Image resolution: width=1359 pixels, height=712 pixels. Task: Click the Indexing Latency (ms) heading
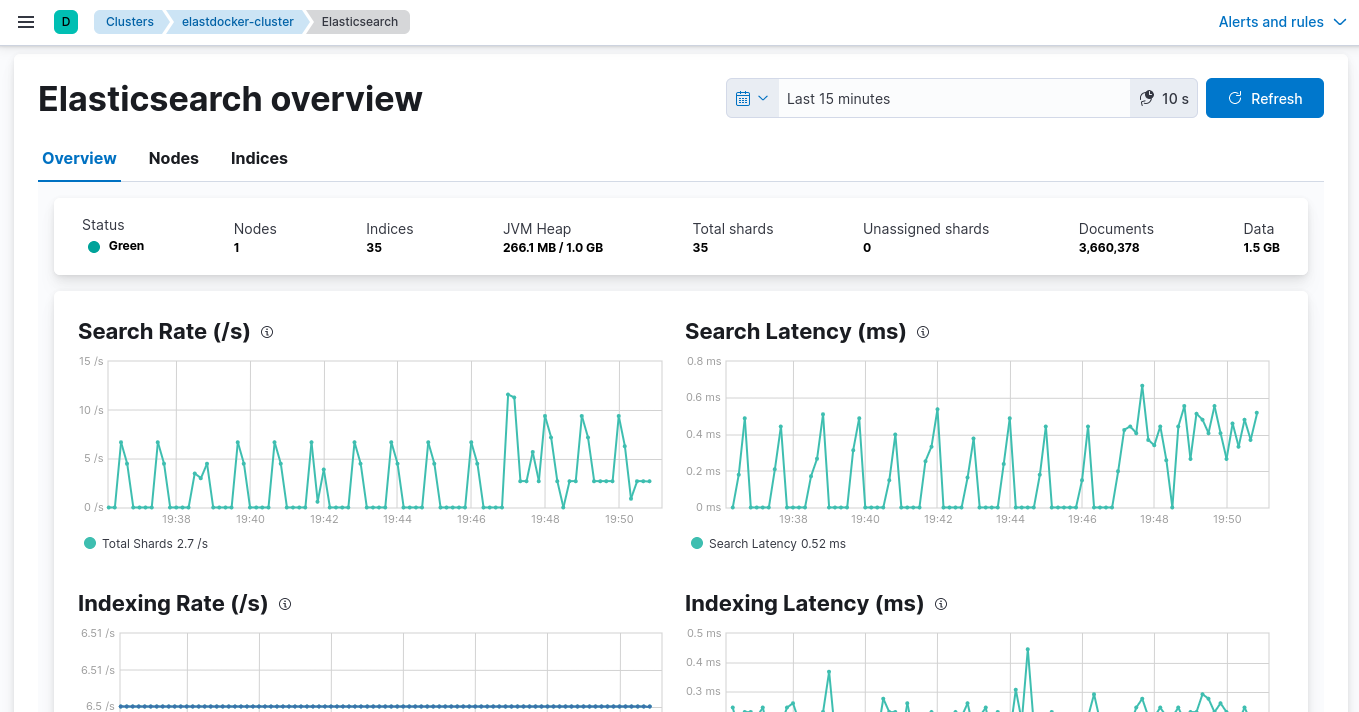804,604
